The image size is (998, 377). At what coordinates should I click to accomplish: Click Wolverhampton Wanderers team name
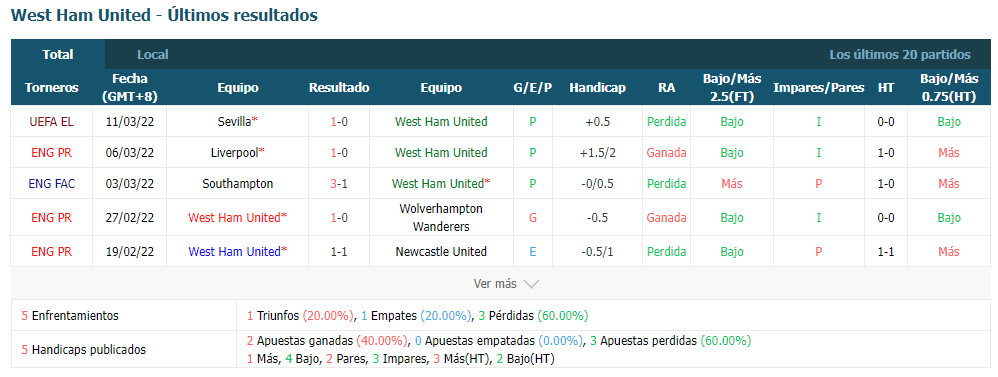441,218
